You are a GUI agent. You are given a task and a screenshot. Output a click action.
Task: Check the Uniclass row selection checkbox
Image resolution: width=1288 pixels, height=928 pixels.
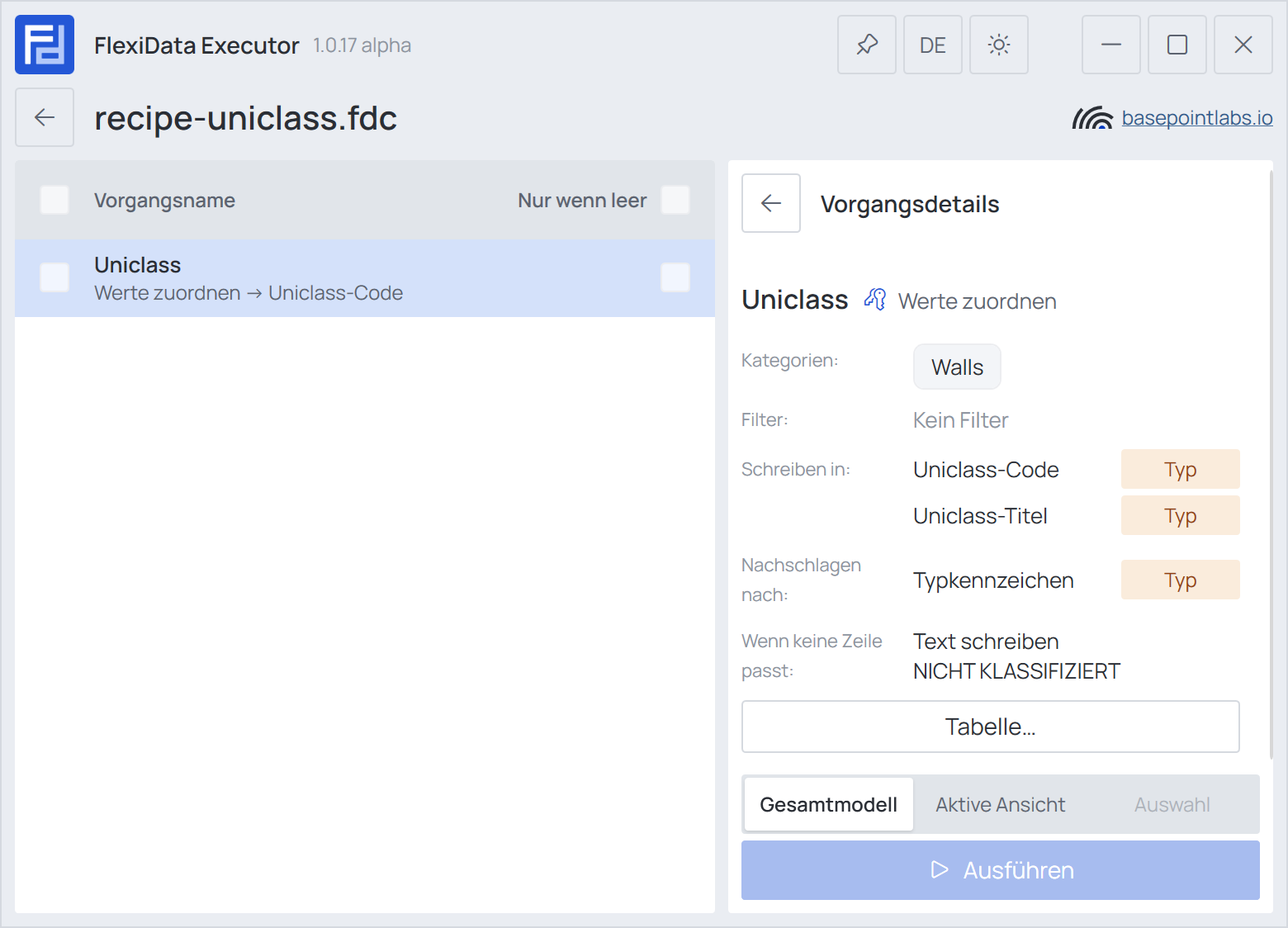tap(54, 277)
